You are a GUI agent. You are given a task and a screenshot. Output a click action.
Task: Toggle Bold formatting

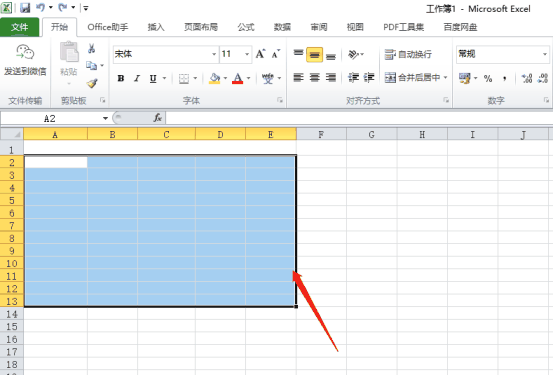[x=121, y=78]
